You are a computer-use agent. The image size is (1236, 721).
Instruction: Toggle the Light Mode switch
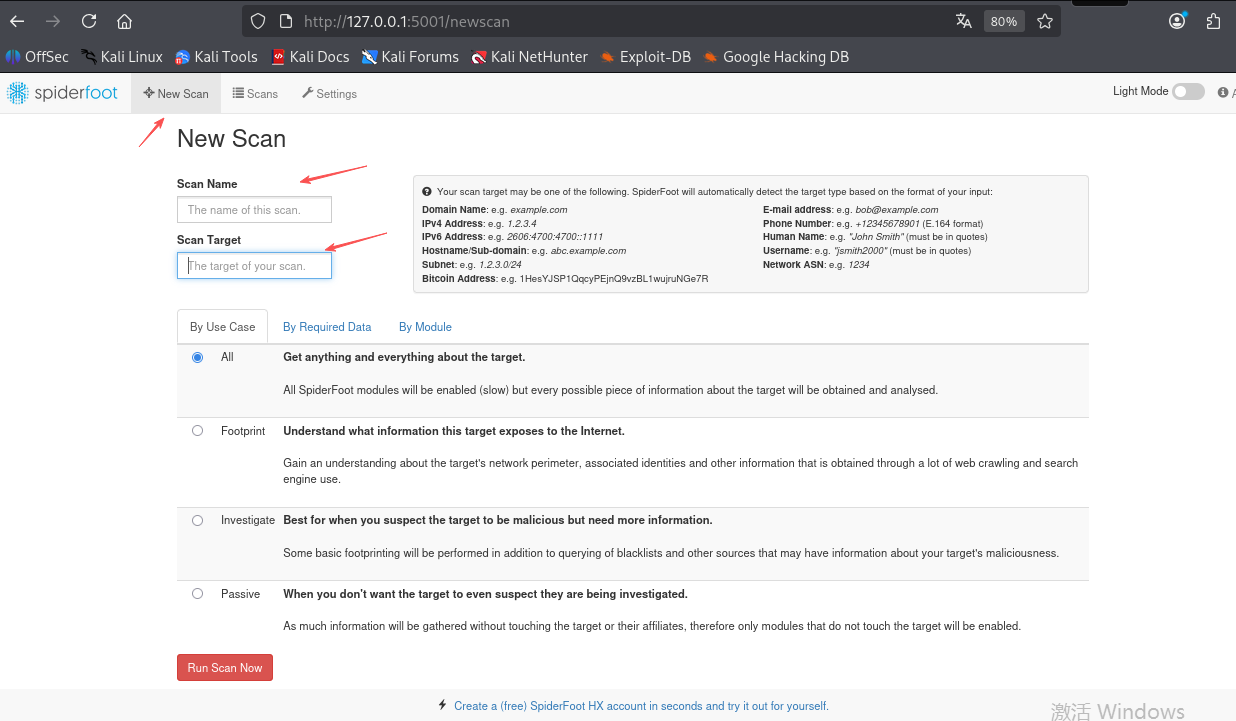coord(1188,92)
